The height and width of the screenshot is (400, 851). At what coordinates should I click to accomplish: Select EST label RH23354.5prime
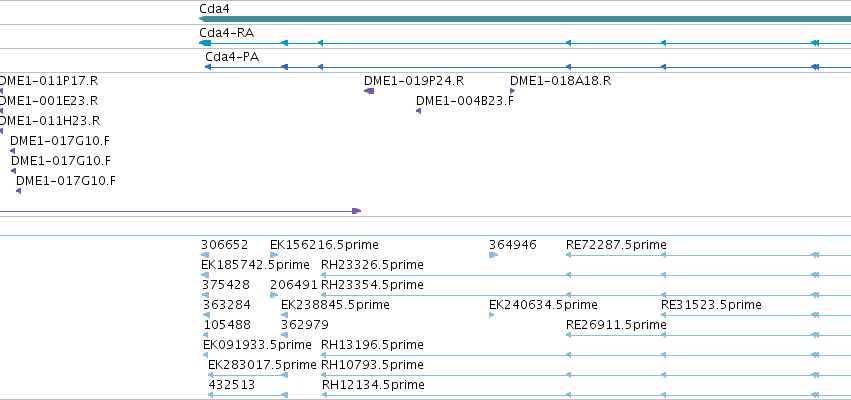click(x=372, y=285)
